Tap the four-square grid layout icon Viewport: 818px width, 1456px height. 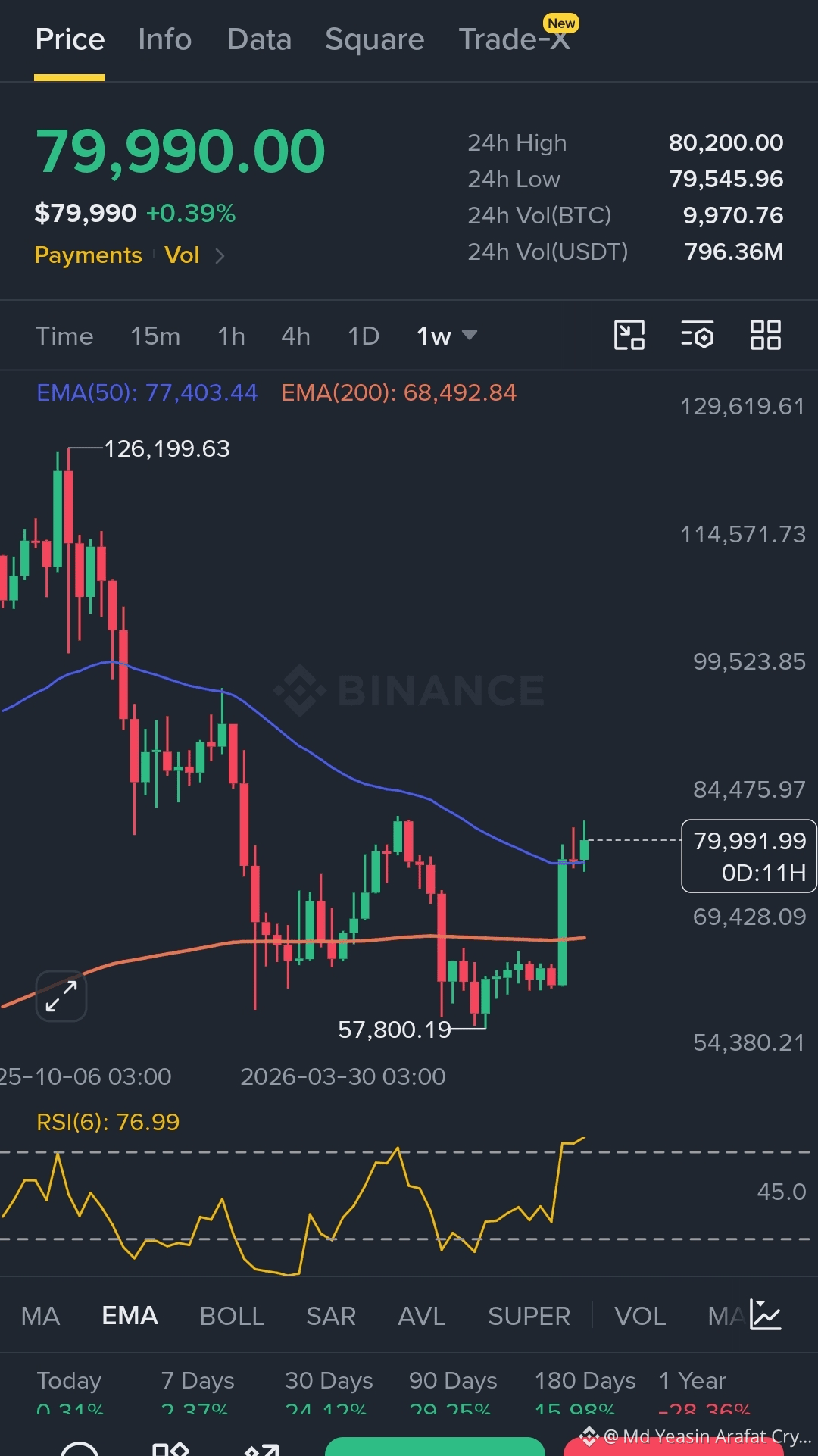pyautogui.click(x=765, y=335)
